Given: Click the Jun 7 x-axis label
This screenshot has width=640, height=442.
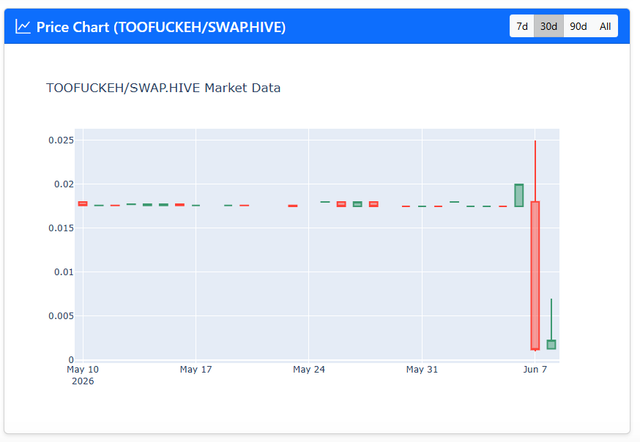Looking at the screenshot, I should click(x=535, y=369).
